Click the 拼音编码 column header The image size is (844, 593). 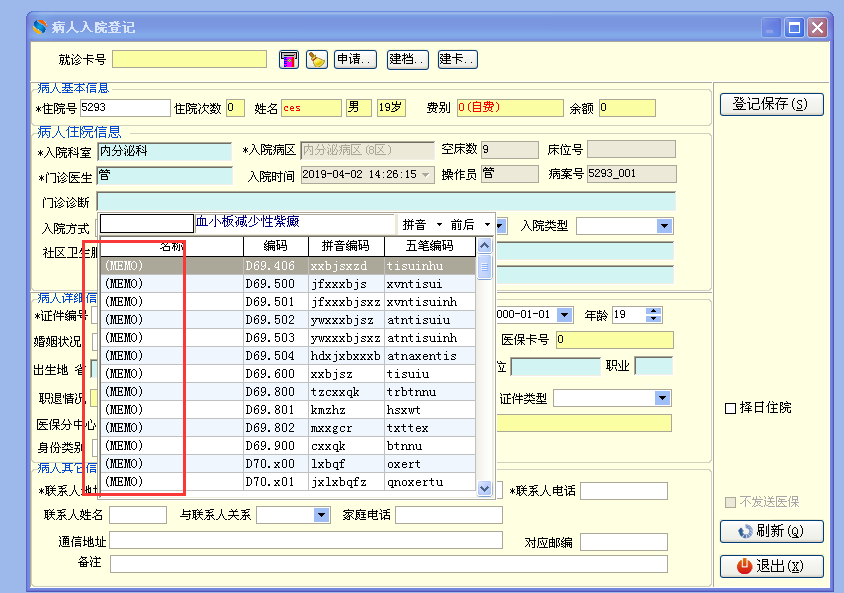click(x=346, y=246)
